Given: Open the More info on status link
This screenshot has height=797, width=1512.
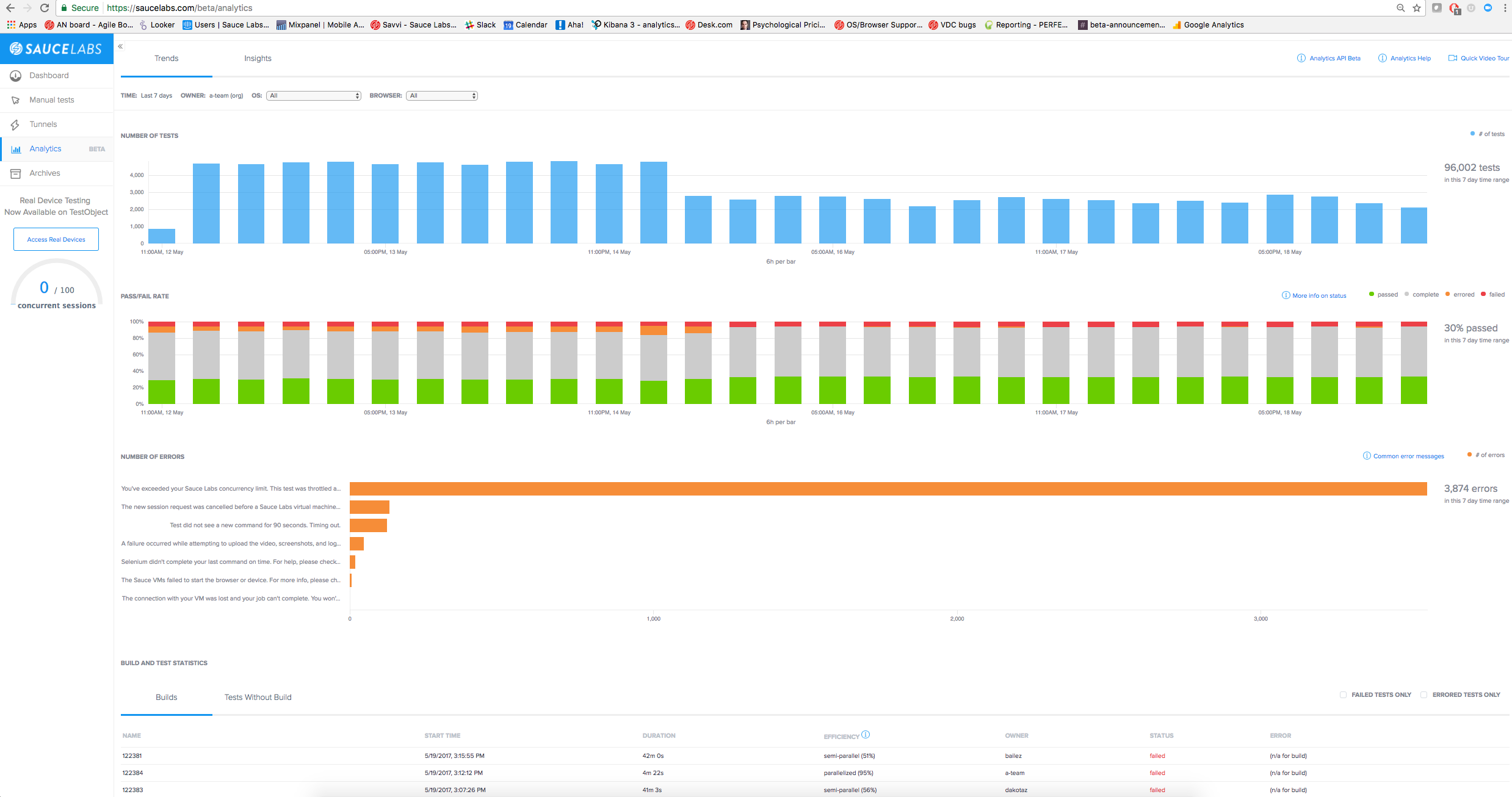Looking at the screenshot, I should pyautogui.click(x=1319, y=296).
